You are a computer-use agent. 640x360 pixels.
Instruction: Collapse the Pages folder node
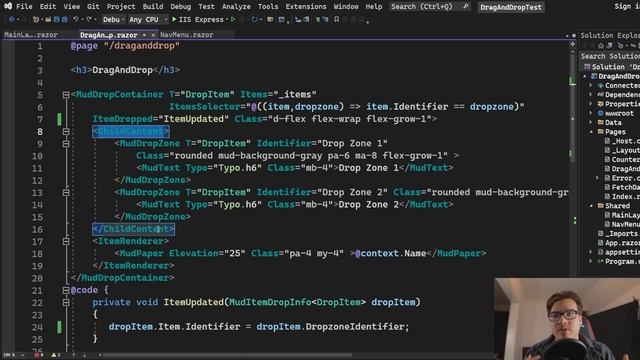tap(590, 132)
